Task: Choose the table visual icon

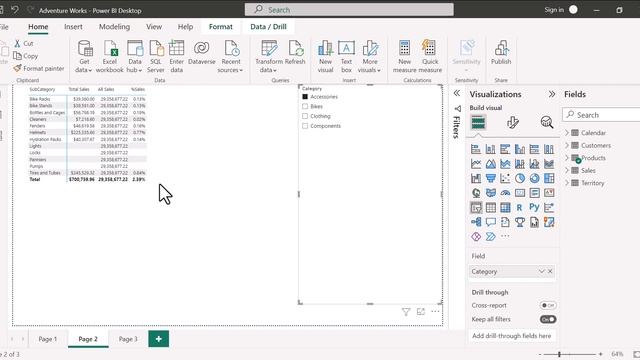Action: coord(491,208)
